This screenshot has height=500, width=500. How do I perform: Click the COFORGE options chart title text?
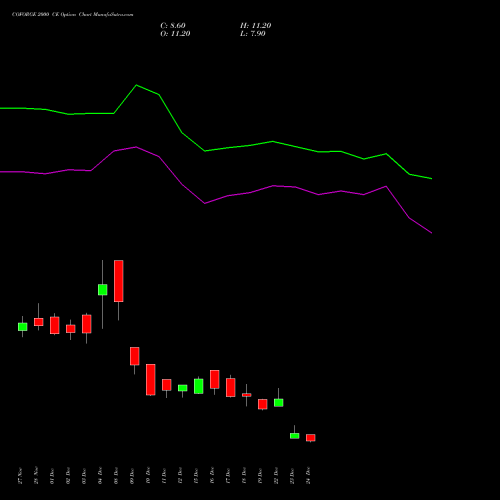[72, 14]
